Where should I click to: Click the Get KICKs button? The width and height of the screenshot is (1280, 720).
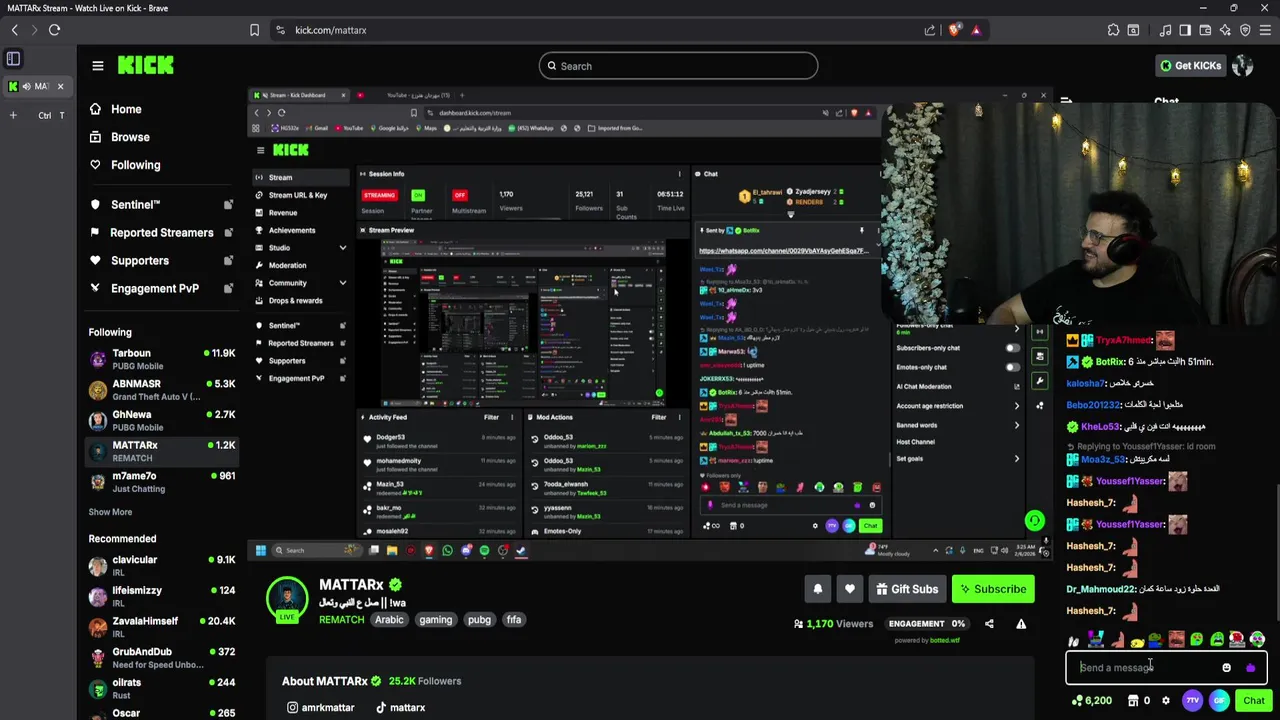pyautogui.click(x=1190, y=66)
